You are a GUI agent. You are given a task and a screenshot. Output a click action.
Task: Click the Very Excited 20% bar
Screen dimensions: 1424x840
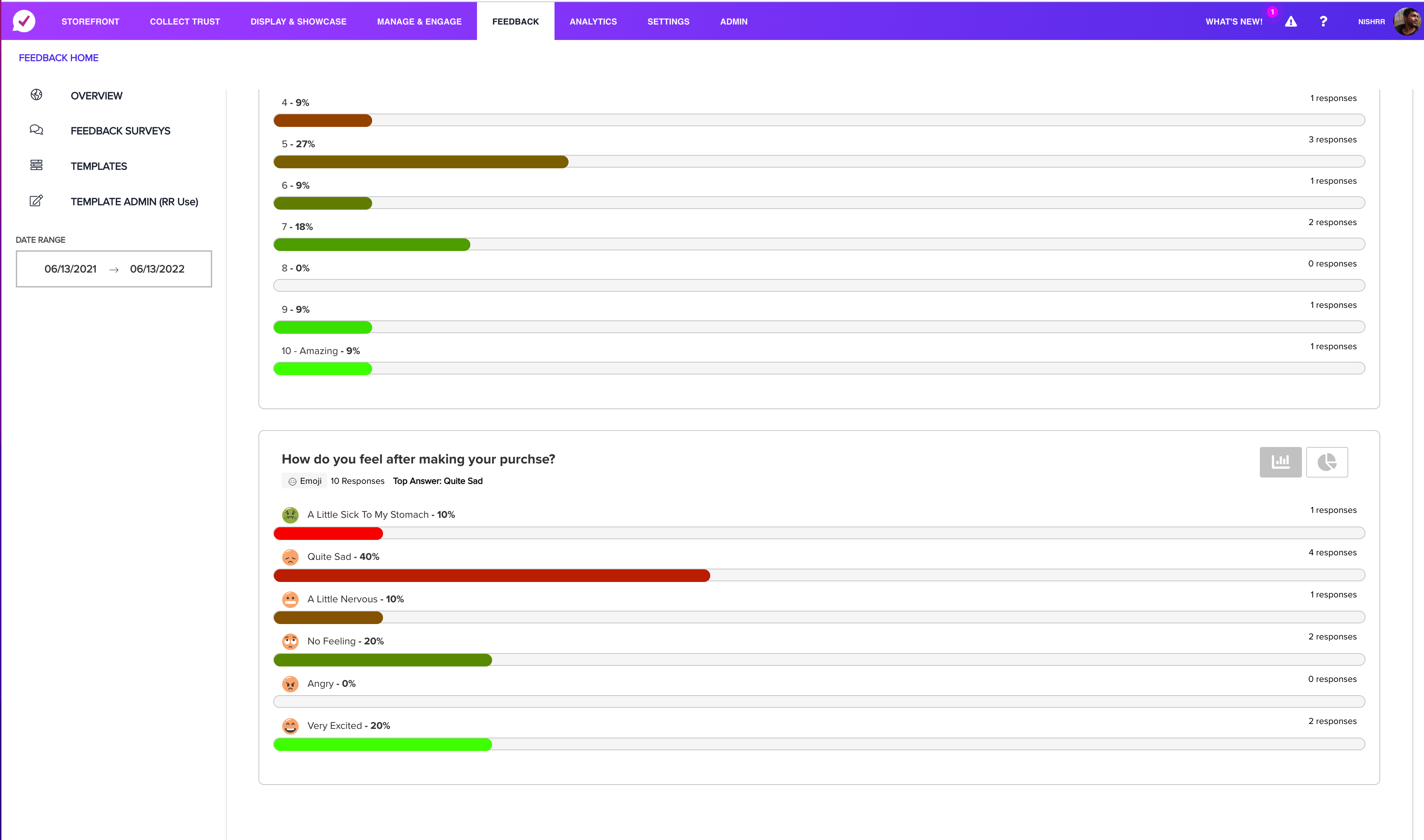coord(819,744)
